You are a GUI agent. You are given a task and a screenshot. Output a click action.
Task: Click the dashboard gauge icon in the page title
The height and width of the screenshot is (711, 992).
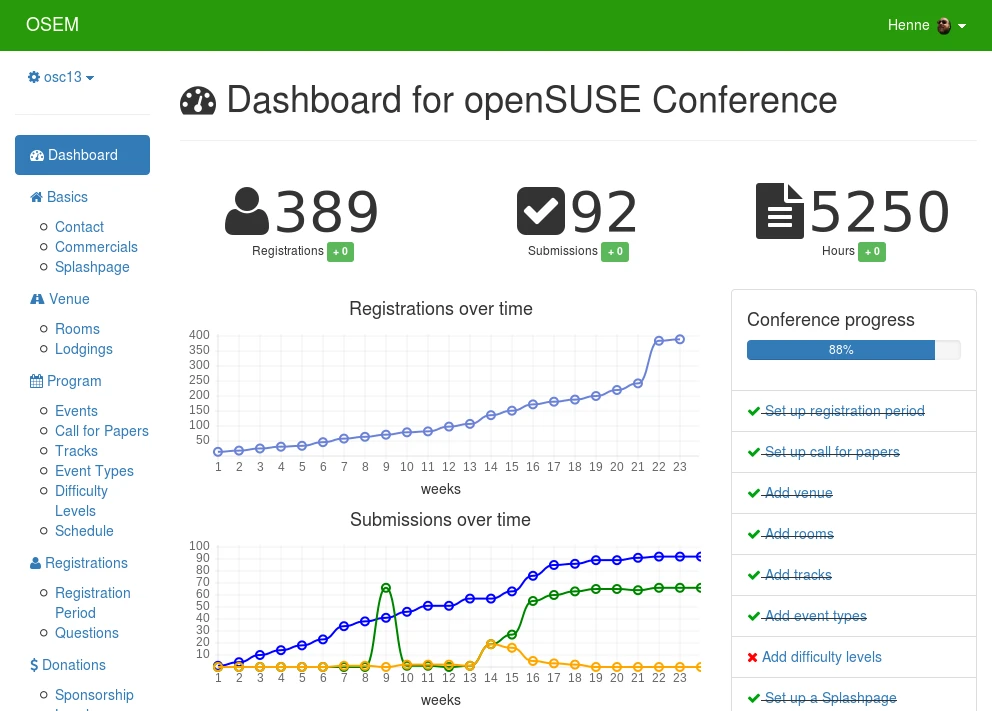(198, 101)
